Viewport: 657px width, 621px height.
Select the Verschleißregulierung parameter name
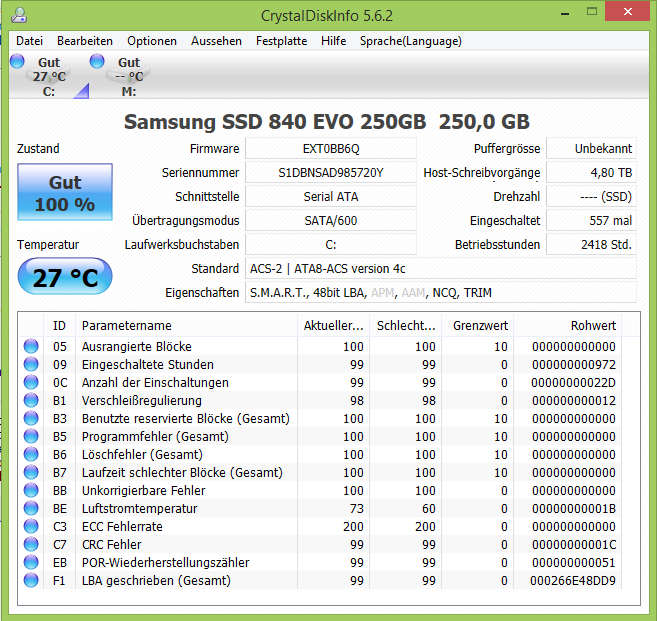pos(142,401)
